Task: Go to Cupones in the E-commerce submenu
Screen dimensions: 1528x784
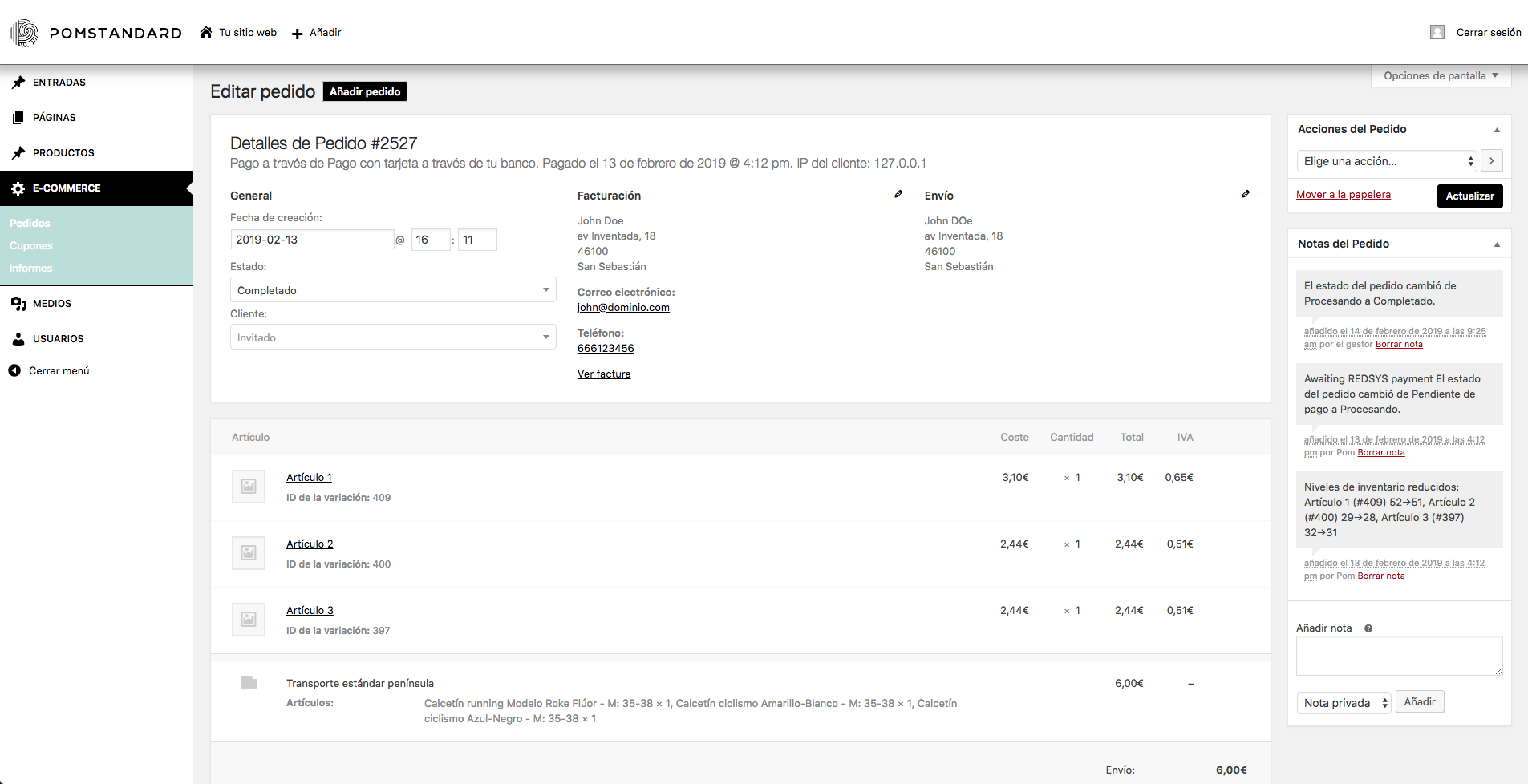Action: pos(31,245)
